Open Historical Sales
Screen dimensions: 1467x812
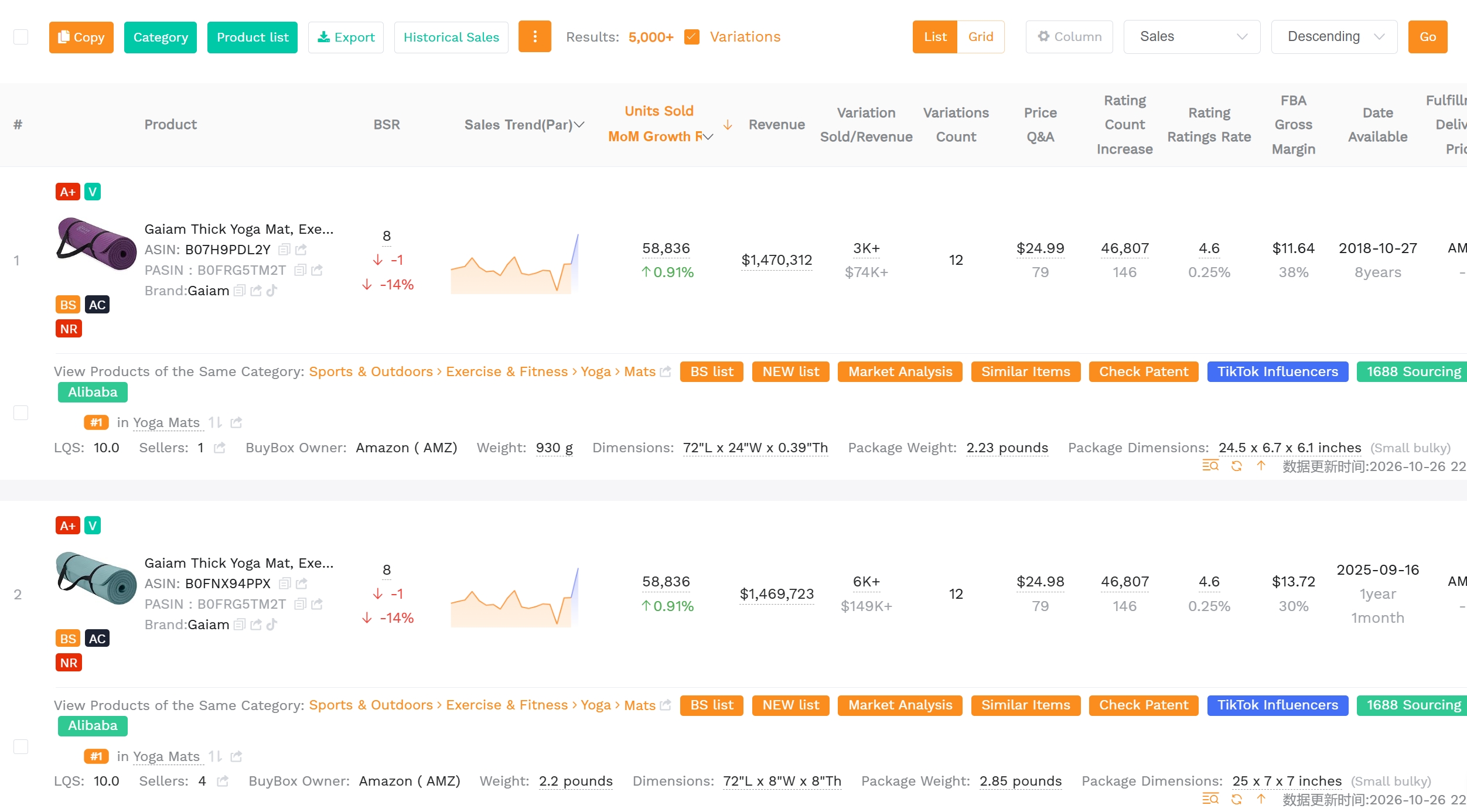451,37
